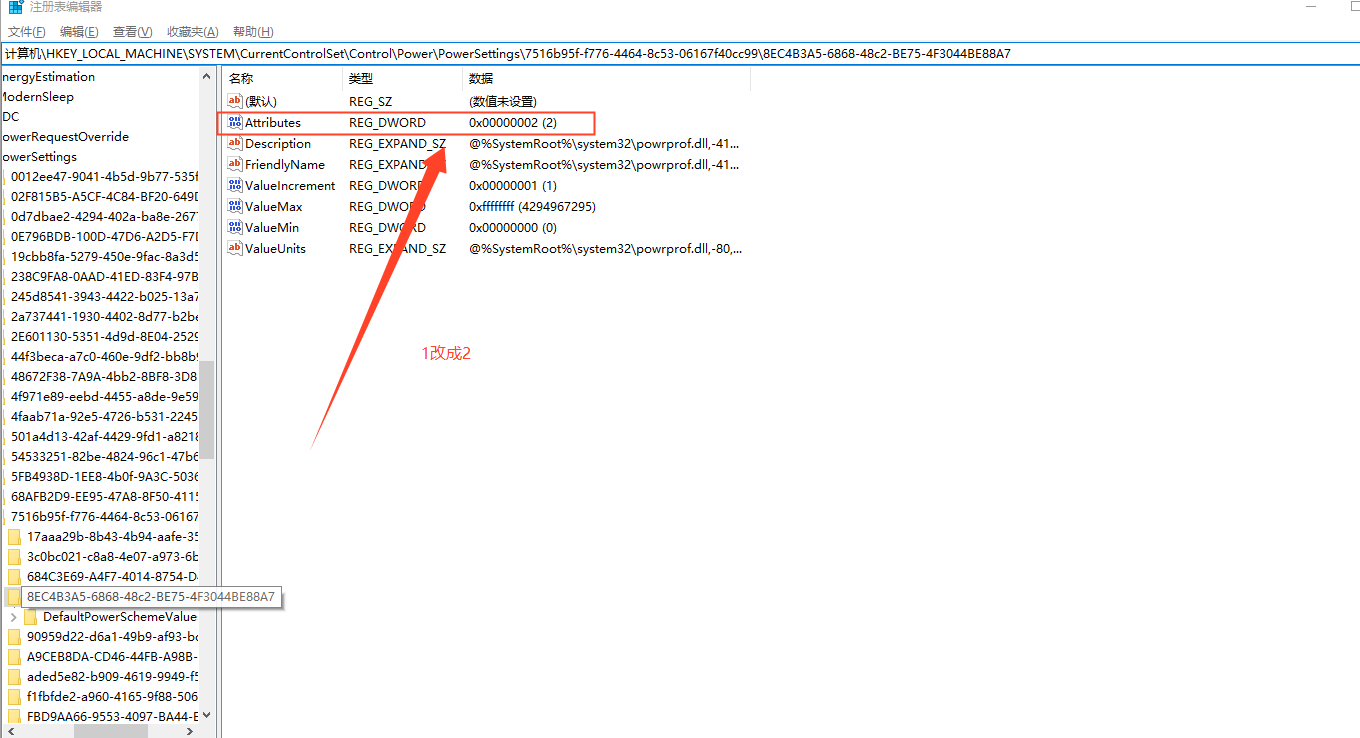This screenshot has height=738, width=1360.
Task: Open the 文件(F) menu
Action: pos(27,32)
